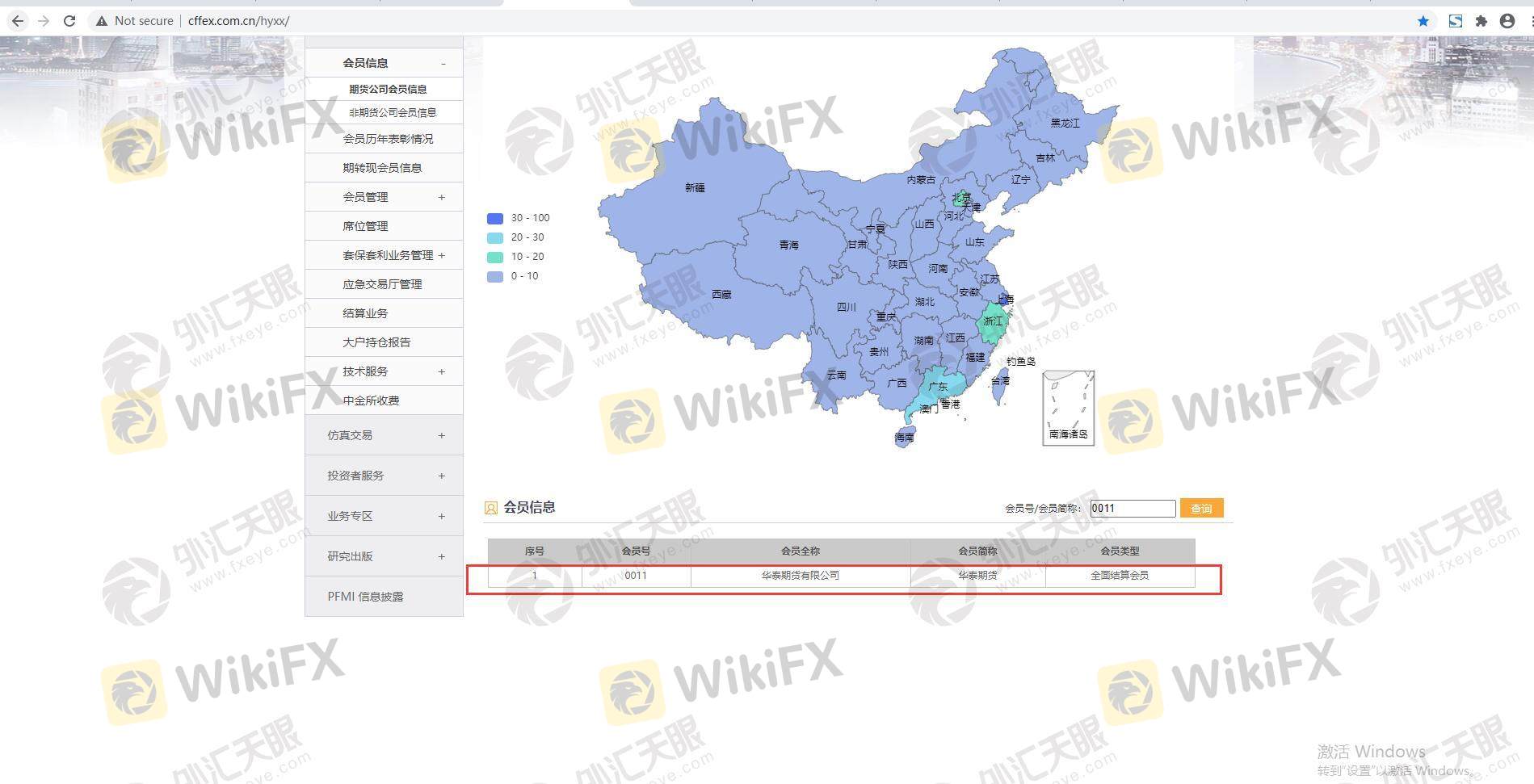Screen dimensions: 1534x784
Task: Select 广东 province on the map
Action: click(x=938, y=387)
